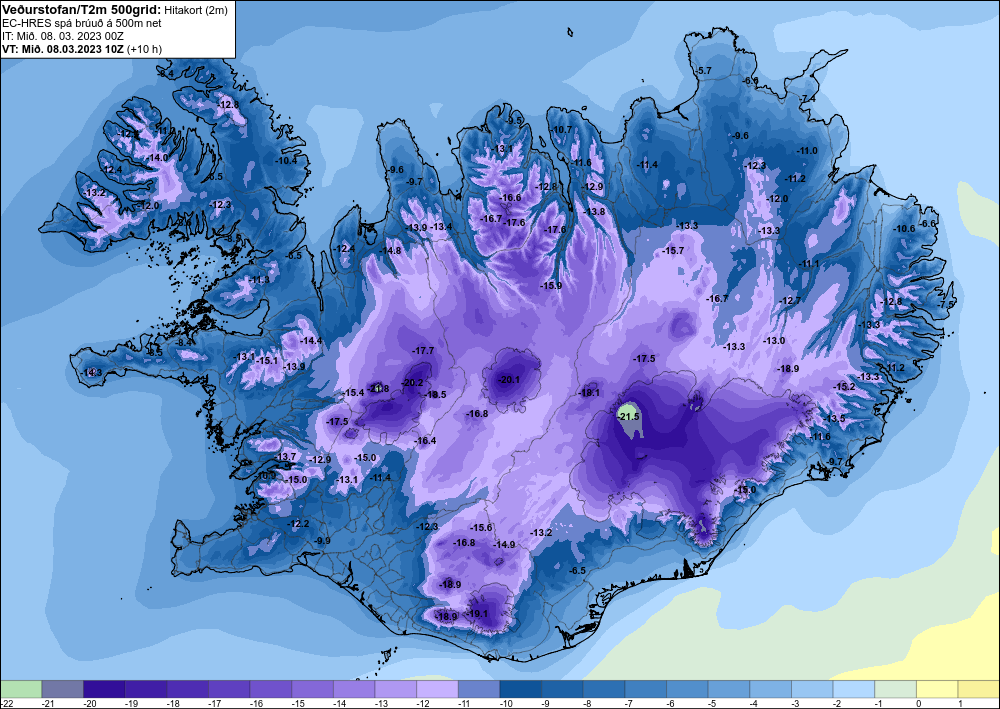The image size is (1000, 709).
Task: Click the light yellow legend swatch above 0
Action: pyautogui.click(x=937, y=689)
